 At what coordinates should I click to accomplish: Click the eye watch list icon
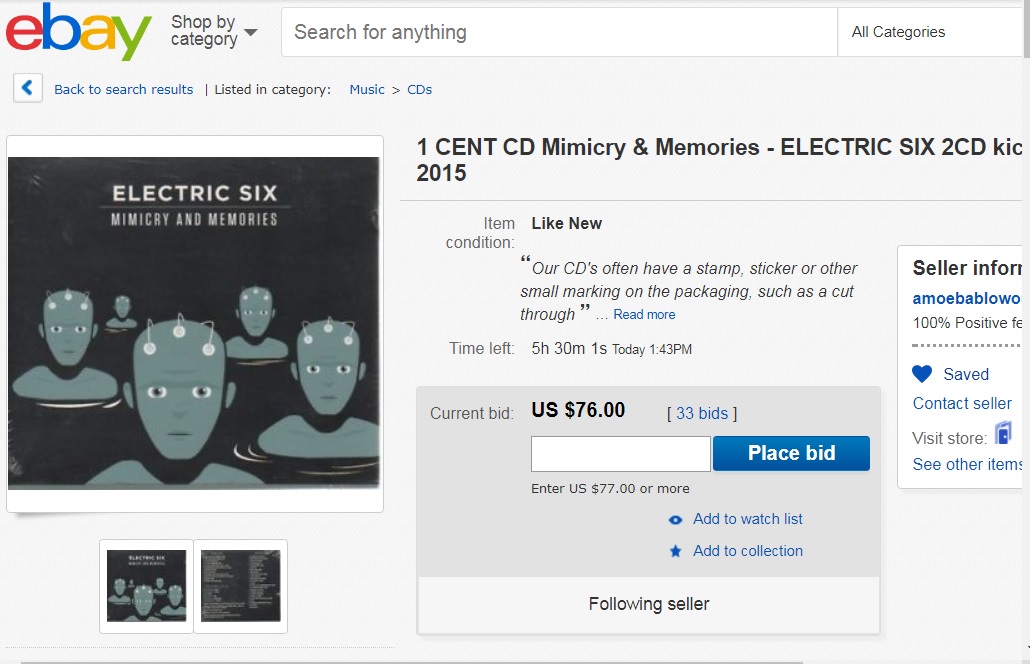click(675, 520)
